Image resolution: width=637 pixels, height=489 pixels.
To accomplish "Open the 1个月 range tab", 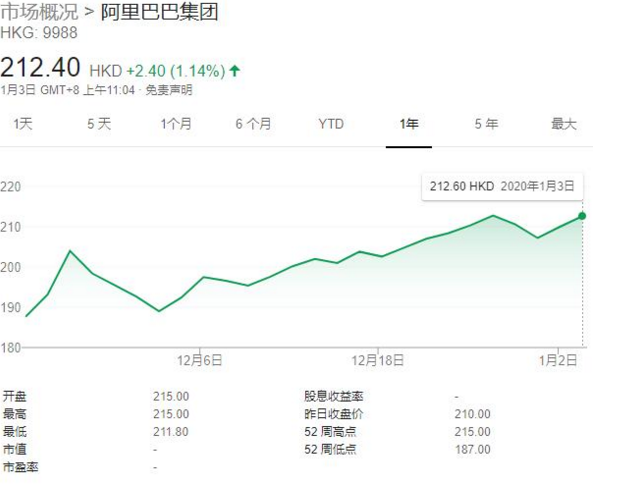I will [x=176, y=123].
